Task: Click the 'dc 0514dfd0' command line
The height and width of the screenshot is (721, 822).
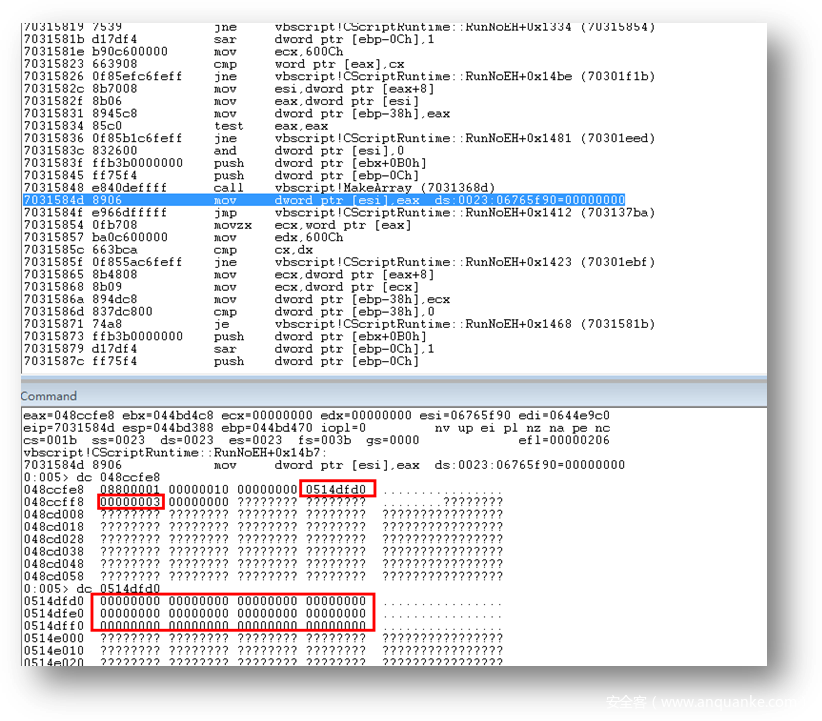Action: (91, 589)
